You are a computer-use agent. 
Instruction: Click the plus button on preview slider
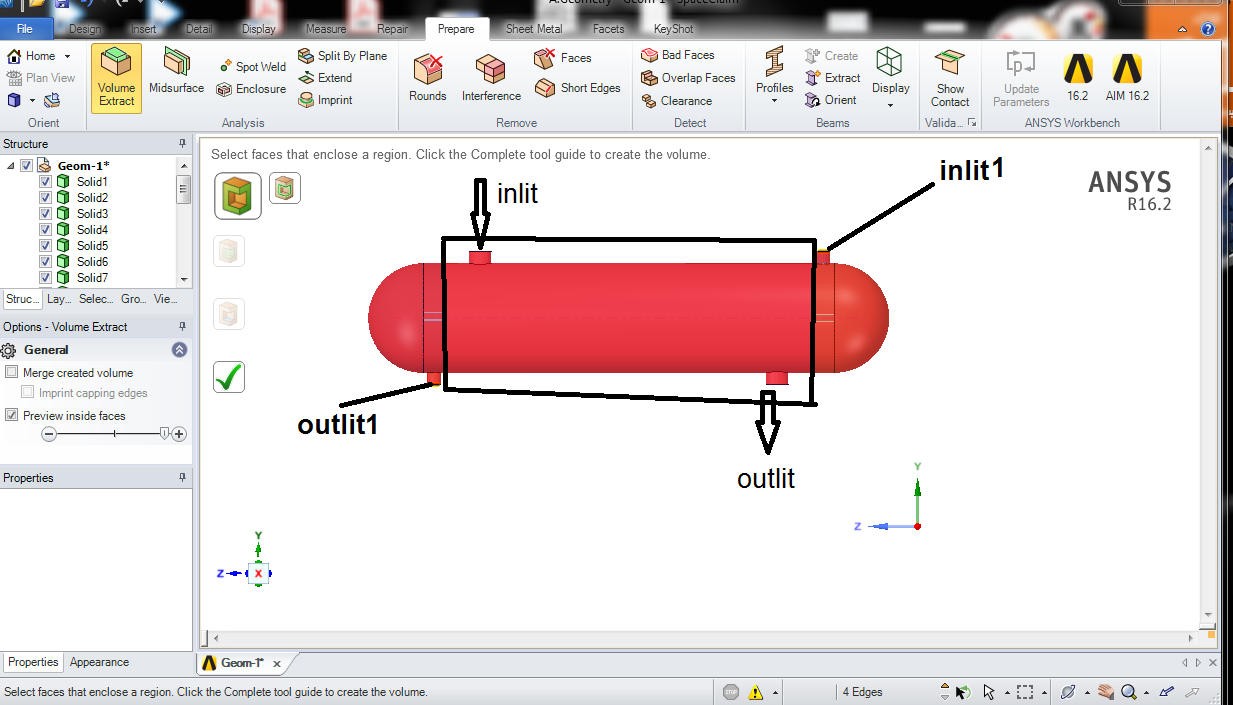(179, 434)
